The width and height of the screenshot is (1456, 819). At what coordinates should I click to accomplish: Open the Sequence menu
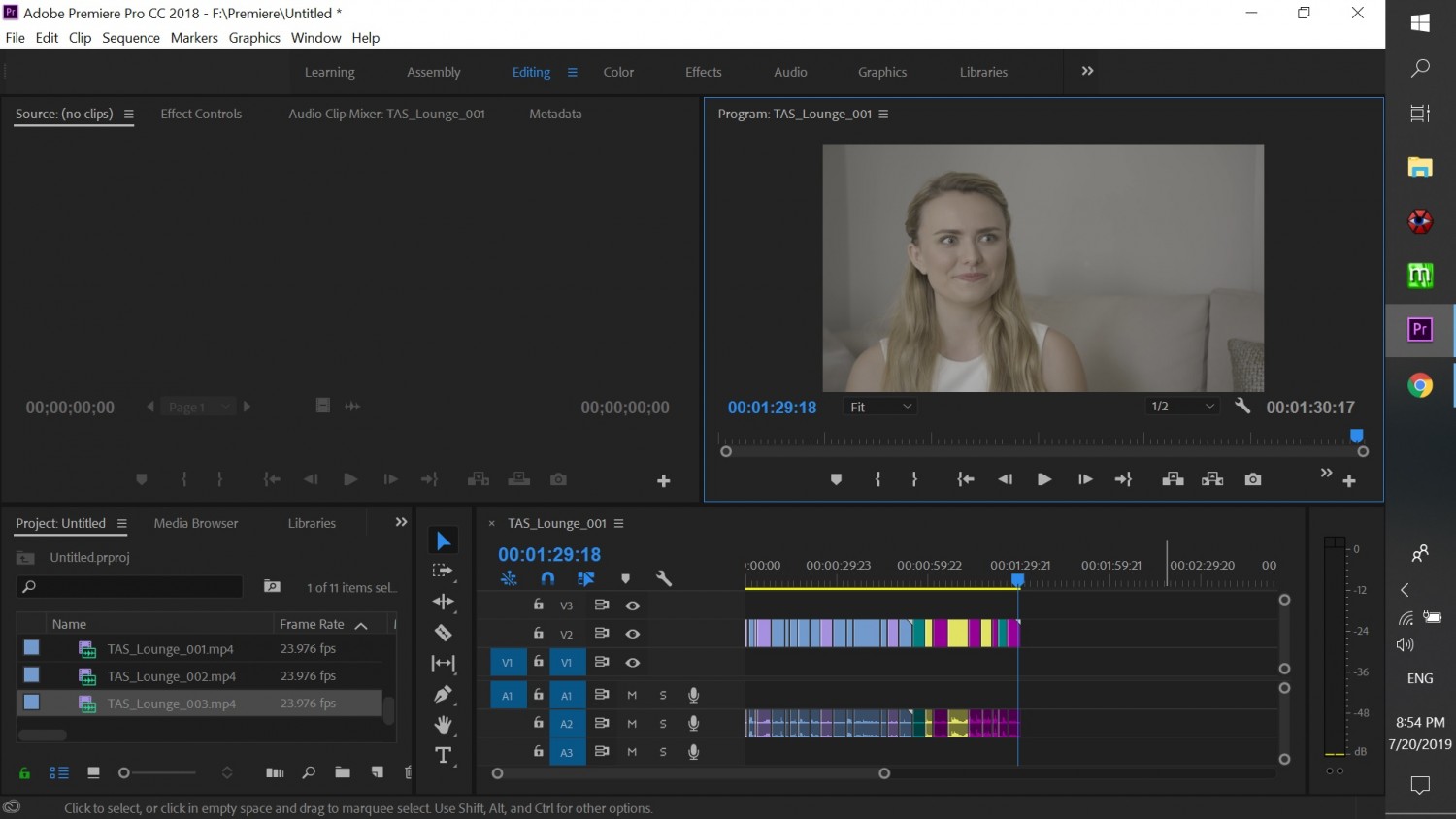click(131, 38)
